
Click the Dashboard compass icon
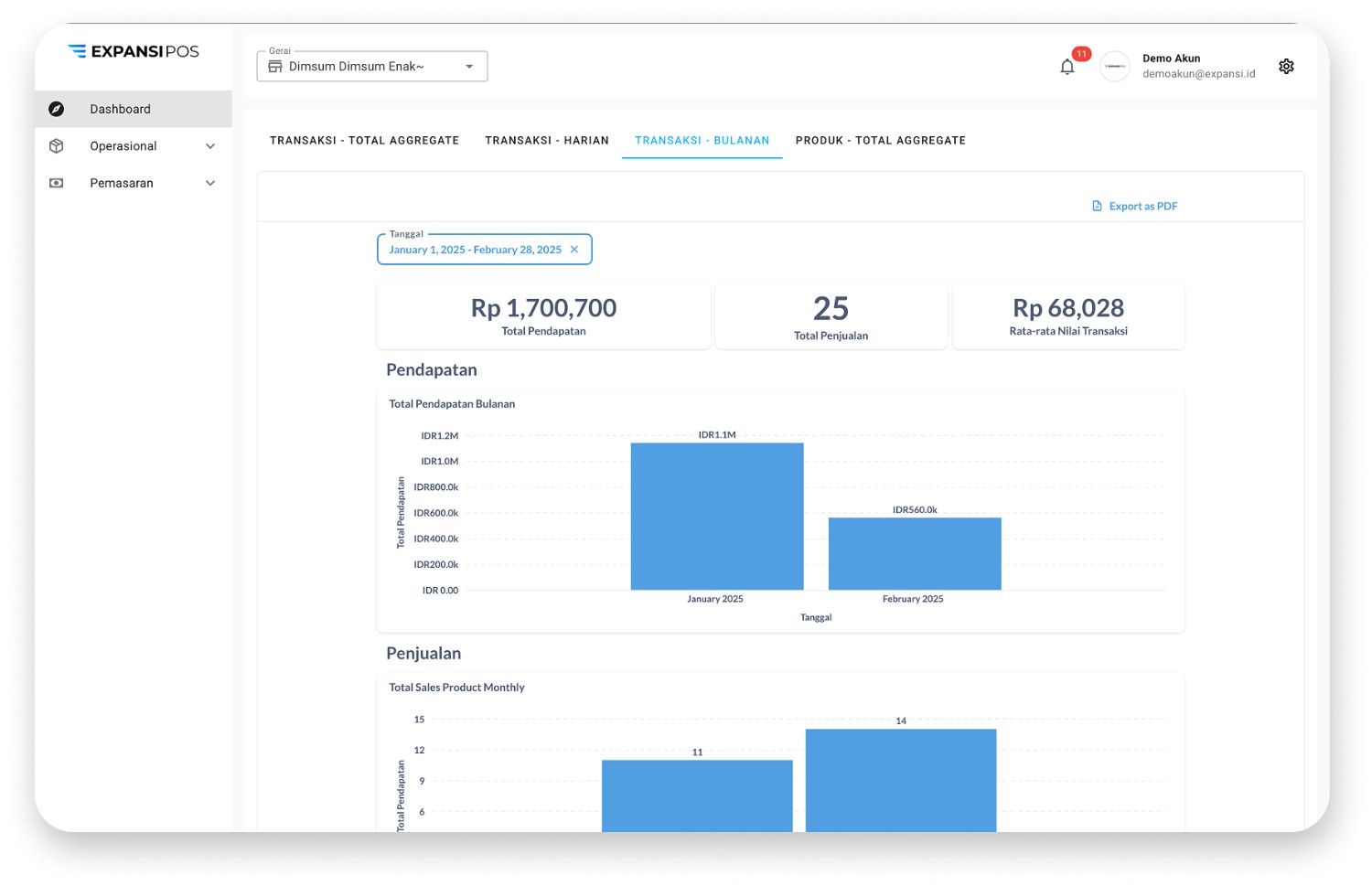[57, 109]
